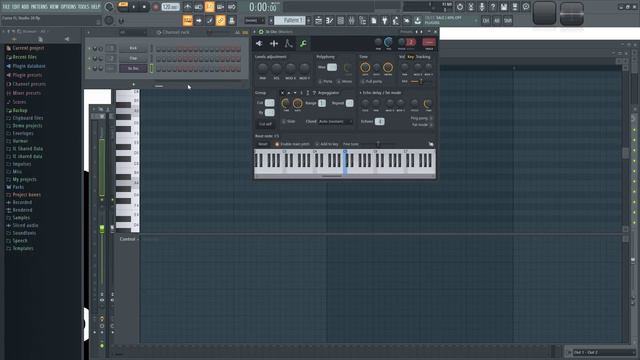Toggle the countdown before recording icon
640x360 pixels.
[209, 7]
